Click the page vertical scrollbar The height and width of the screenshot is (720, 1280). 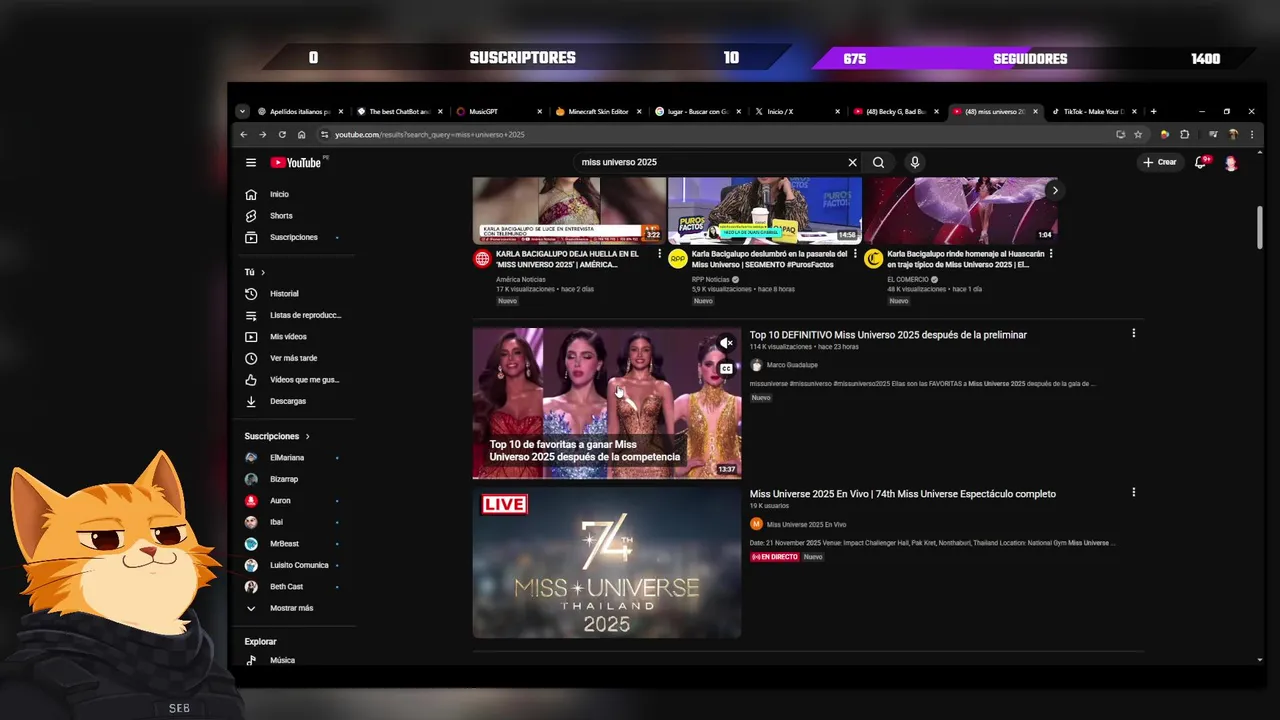pos(1260,227)
